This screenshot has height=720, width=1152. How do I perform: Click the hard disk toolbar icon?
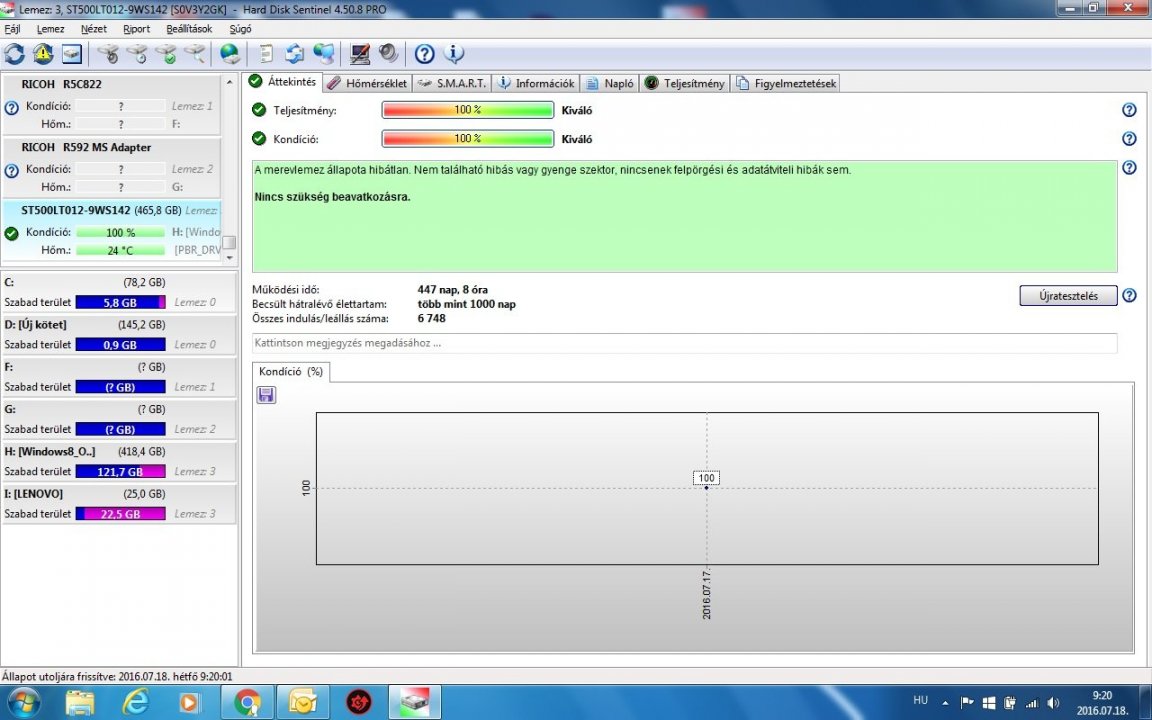point(71,54)
